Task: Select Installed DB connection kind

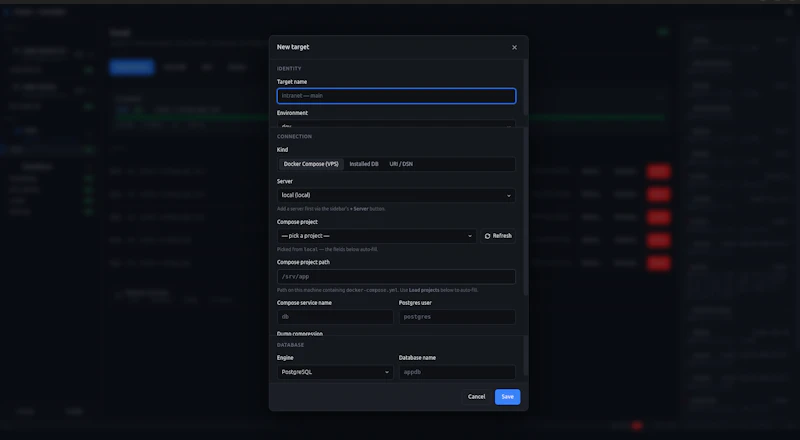Action: (x=364, y=164)
